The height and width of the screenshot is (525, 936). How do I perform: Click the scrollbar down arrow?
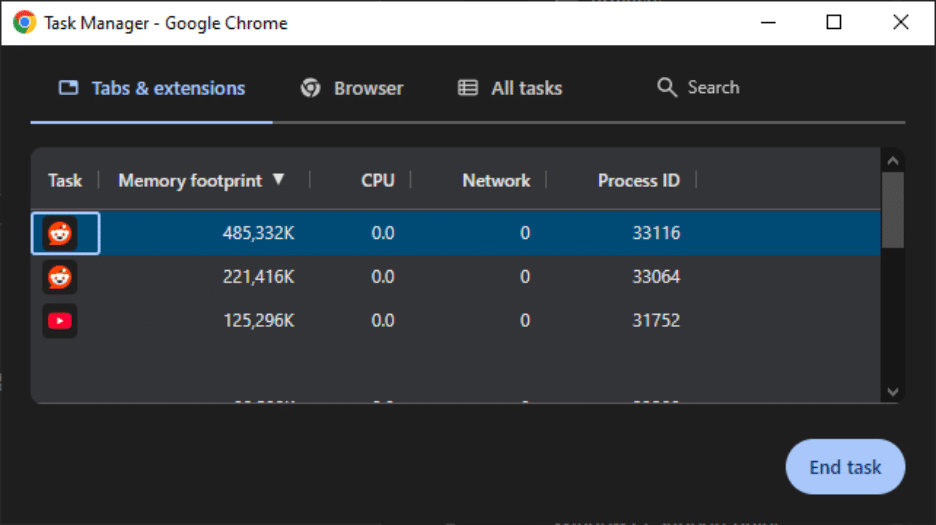click(x=893, y=392)
